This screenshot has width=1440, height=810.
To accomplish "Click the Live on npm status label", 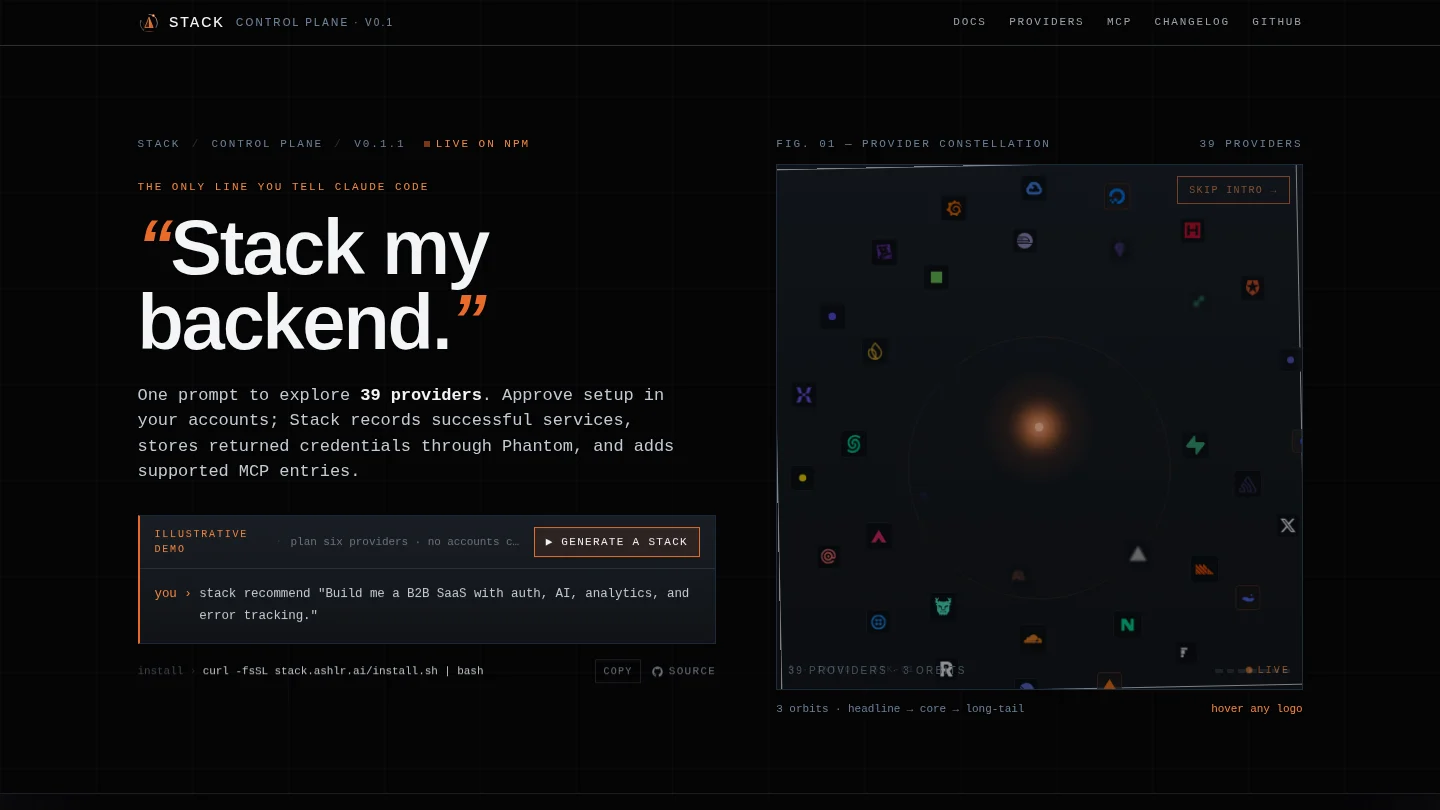I will (x=477, y=144).
